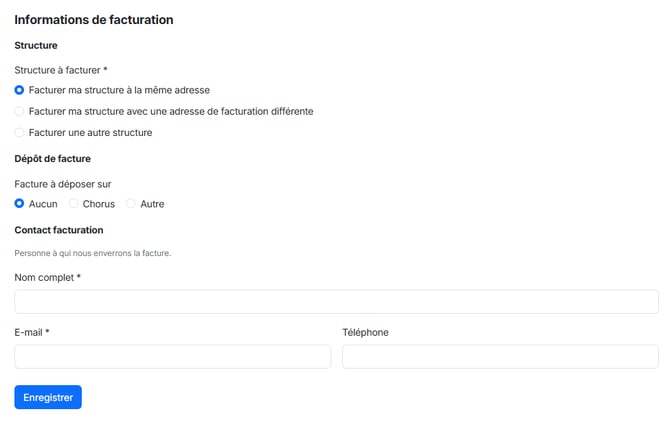Click the bold 'Structure' section heading
This screenshot has height=427, width=670.
[x=36, y=45]
